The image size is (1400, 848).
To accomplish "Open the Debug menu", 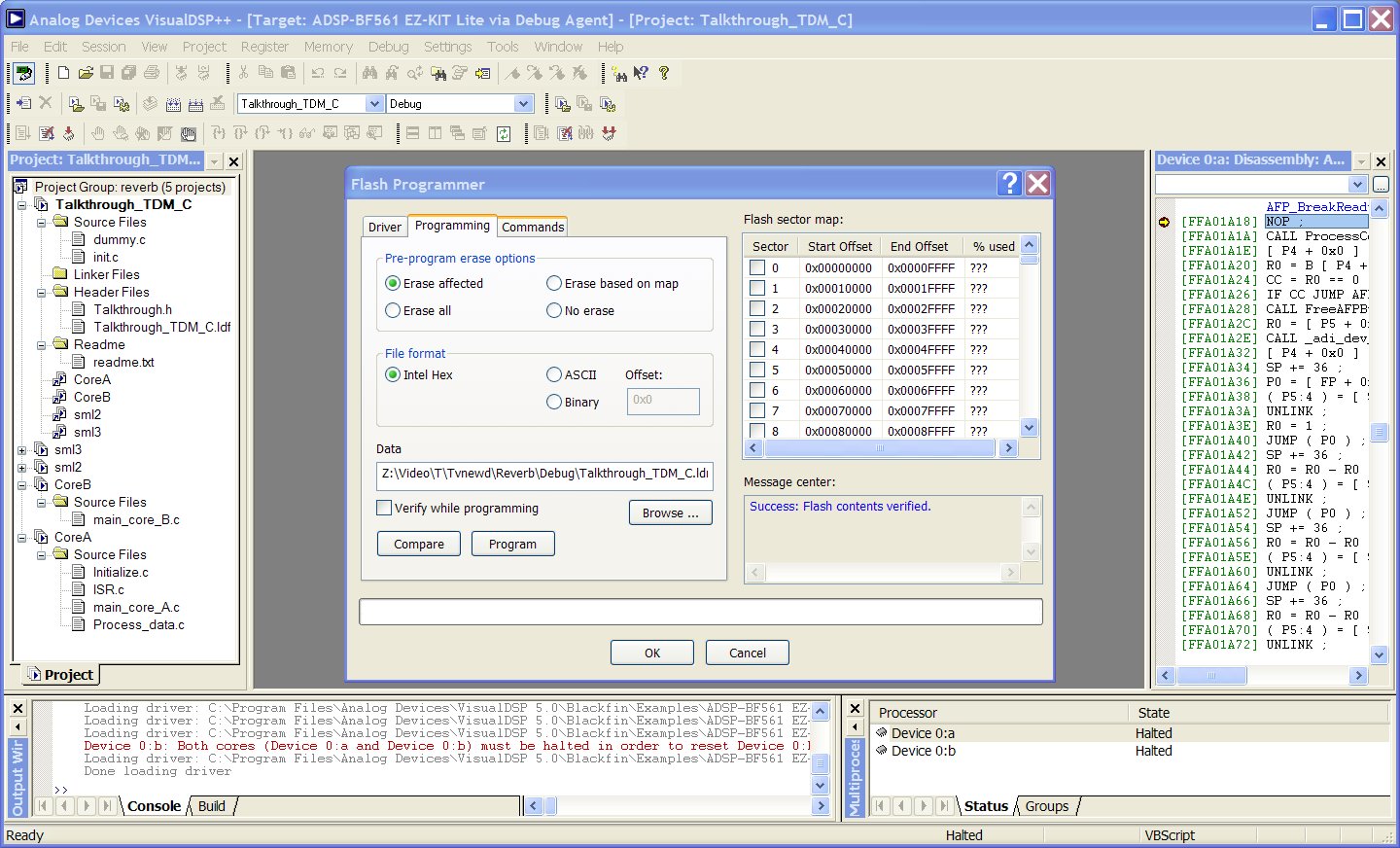I will pyautogui.click(x=388, y=46).
